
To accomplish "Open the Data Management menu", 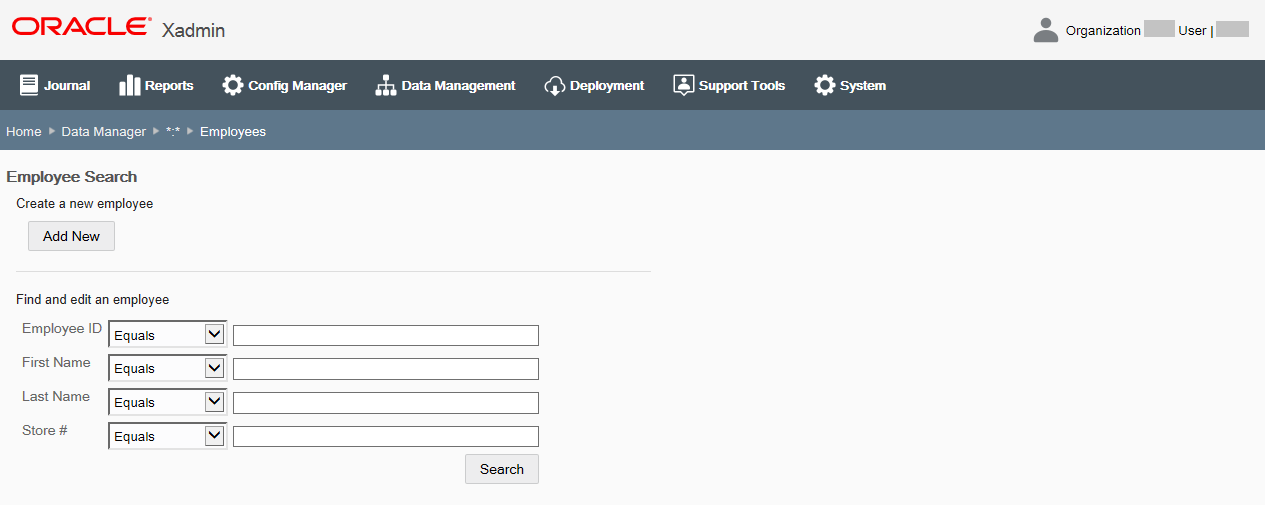I will click(445, 85).
